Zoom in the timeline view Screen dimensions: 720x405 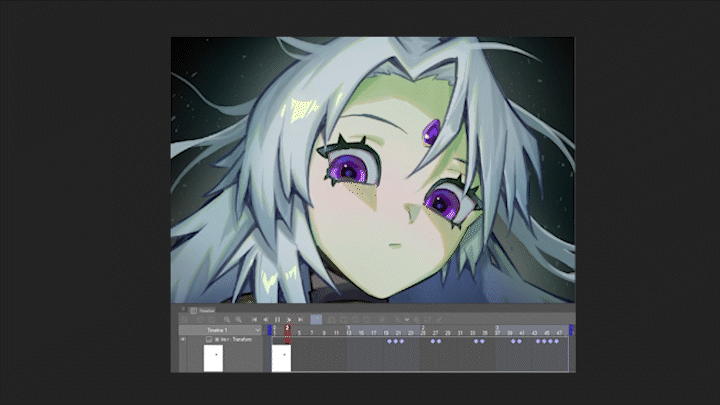pyautogui.click(x=239, y=320)
